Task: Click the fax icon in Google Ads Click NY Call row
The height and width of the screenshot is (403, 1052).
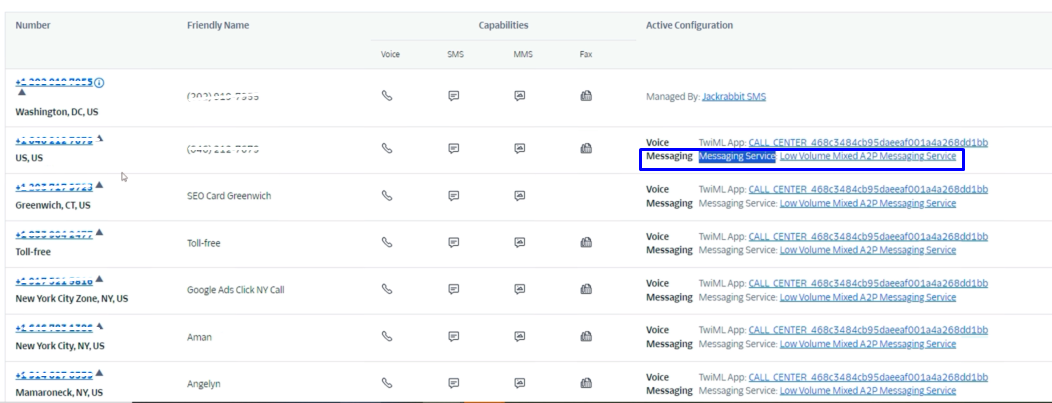Action: coord(587,289)
